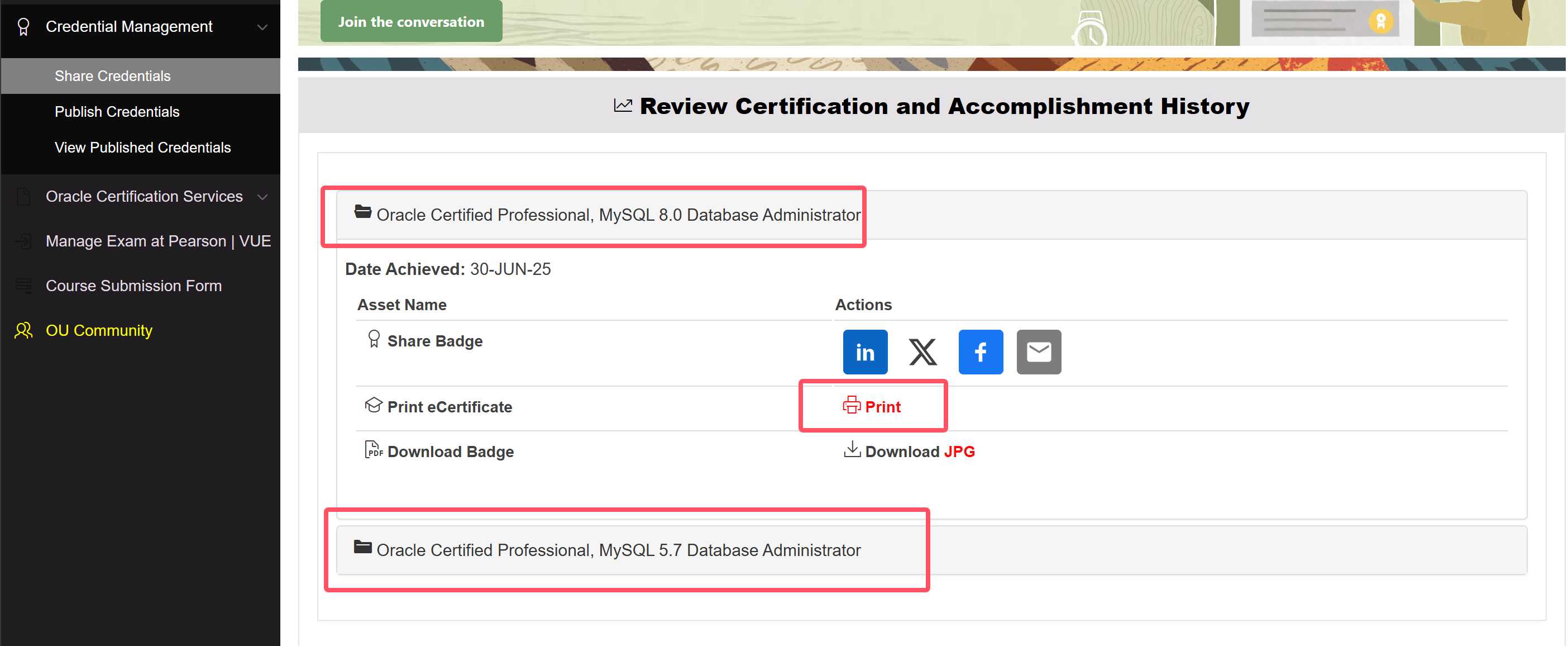Click the download arrow icon
This screenshot has height=646, width=1568.
point(852,450)
